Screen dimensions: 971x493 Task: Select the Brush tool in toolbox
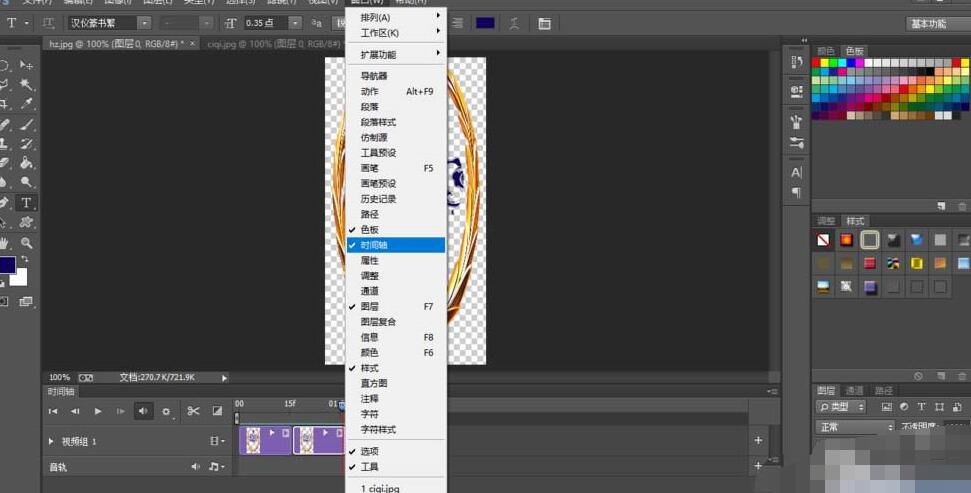coord(26,124)
